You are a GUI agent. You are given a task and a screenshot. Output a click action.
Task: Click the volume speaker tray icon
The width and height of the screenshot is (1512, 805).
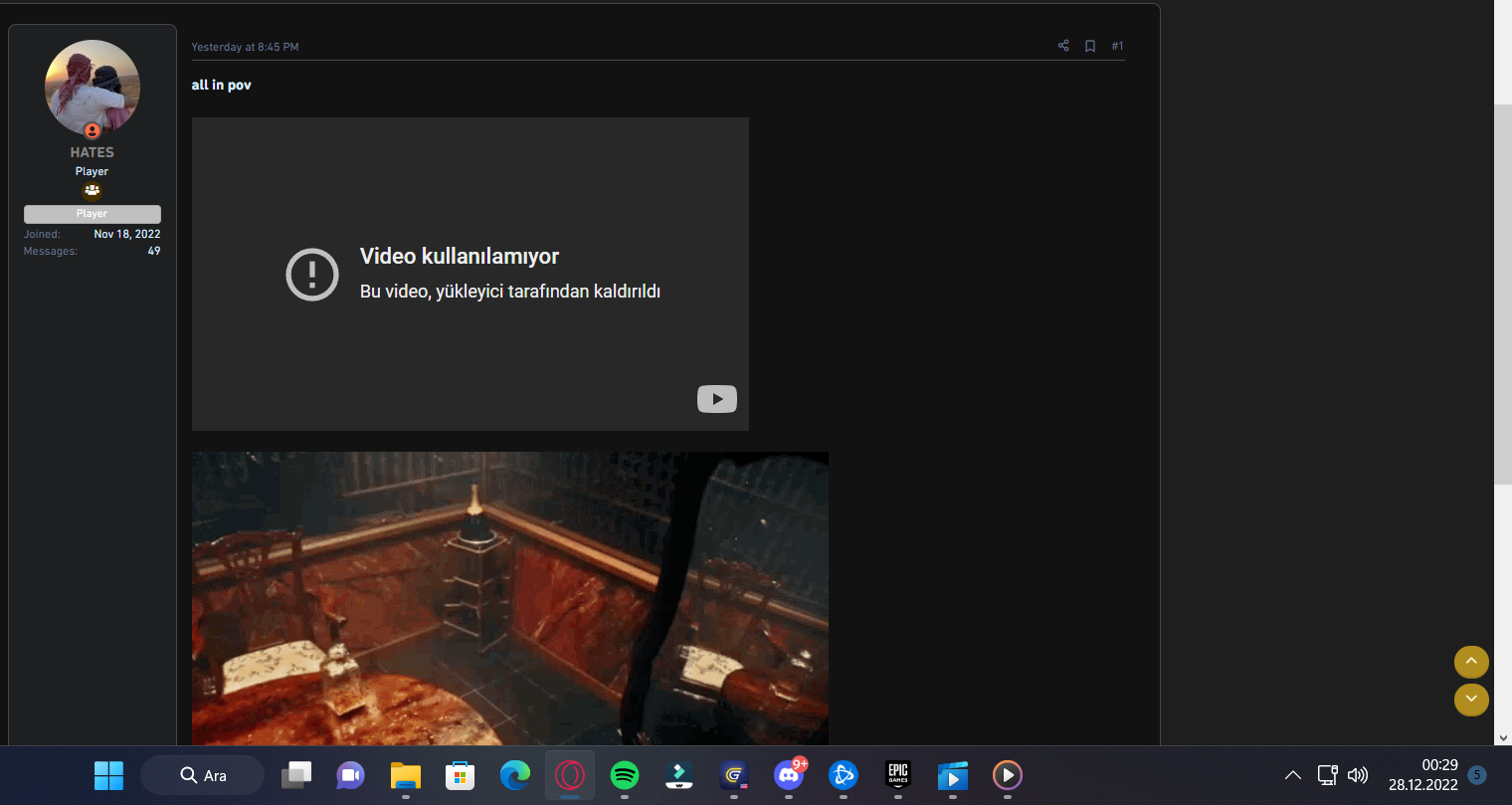click(1358, 775)
